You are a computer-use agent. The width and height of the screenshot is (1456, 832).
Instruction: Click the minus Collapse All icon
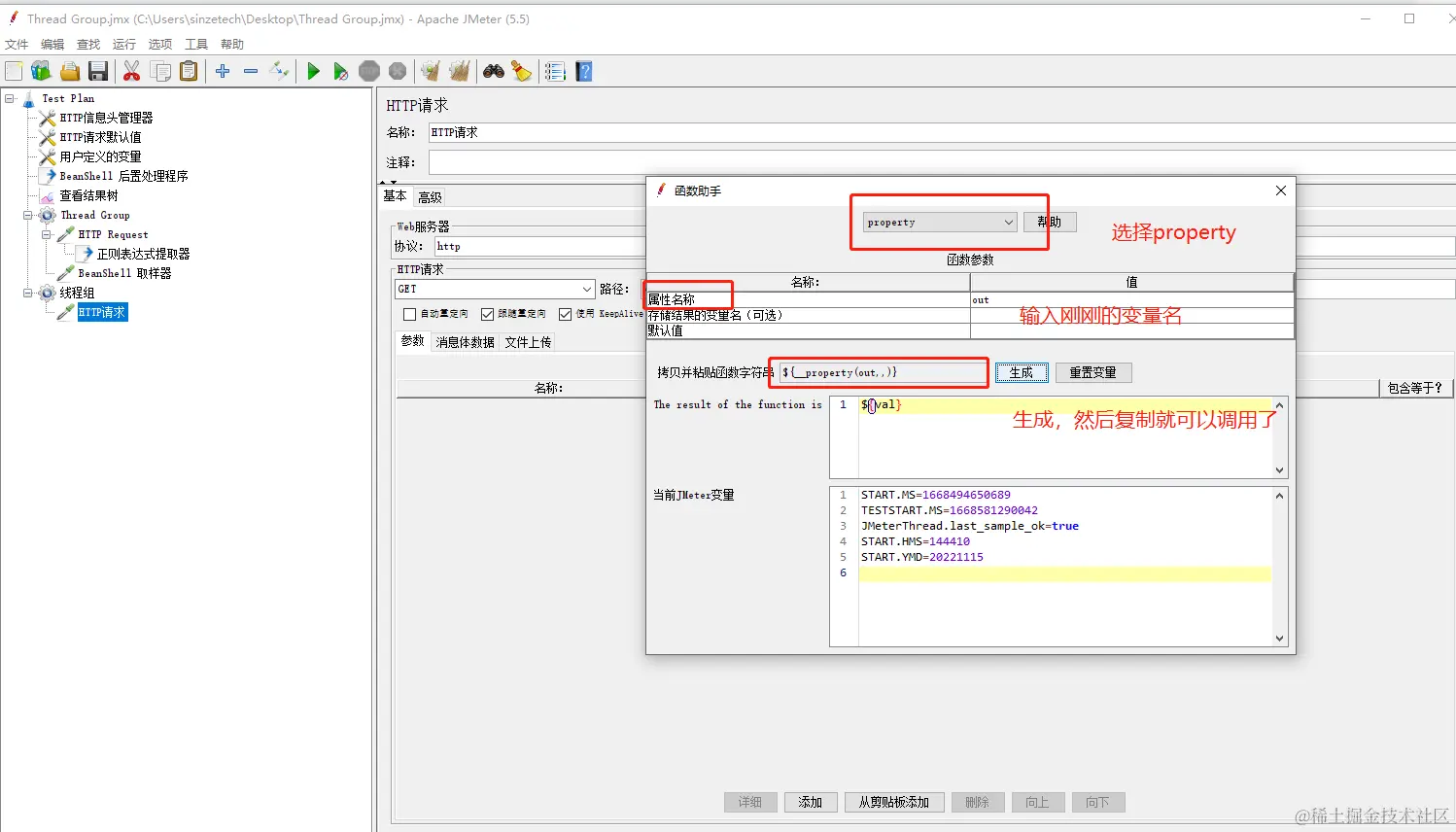pos(251,71)
